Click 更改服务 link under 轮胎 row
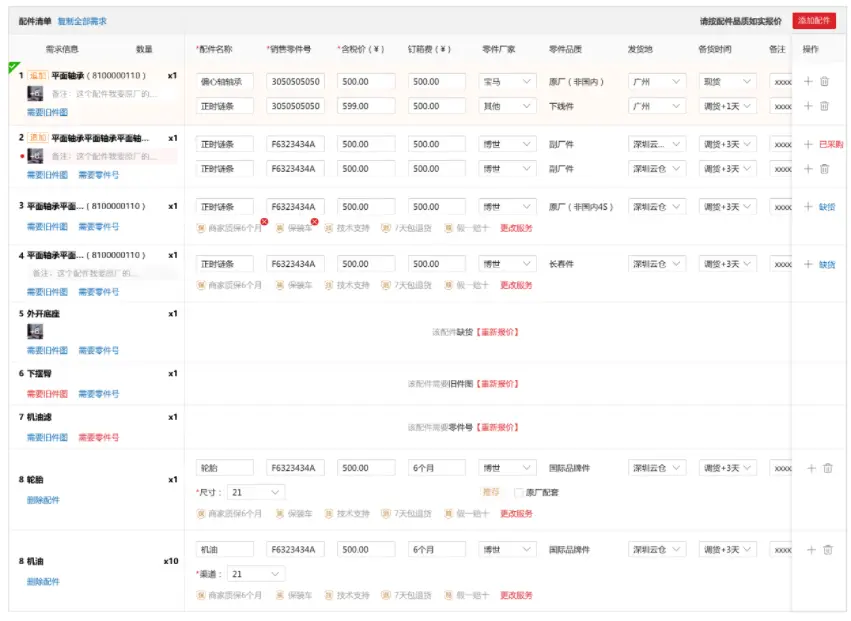The image size is (851, 621). (x=516, y=514)
